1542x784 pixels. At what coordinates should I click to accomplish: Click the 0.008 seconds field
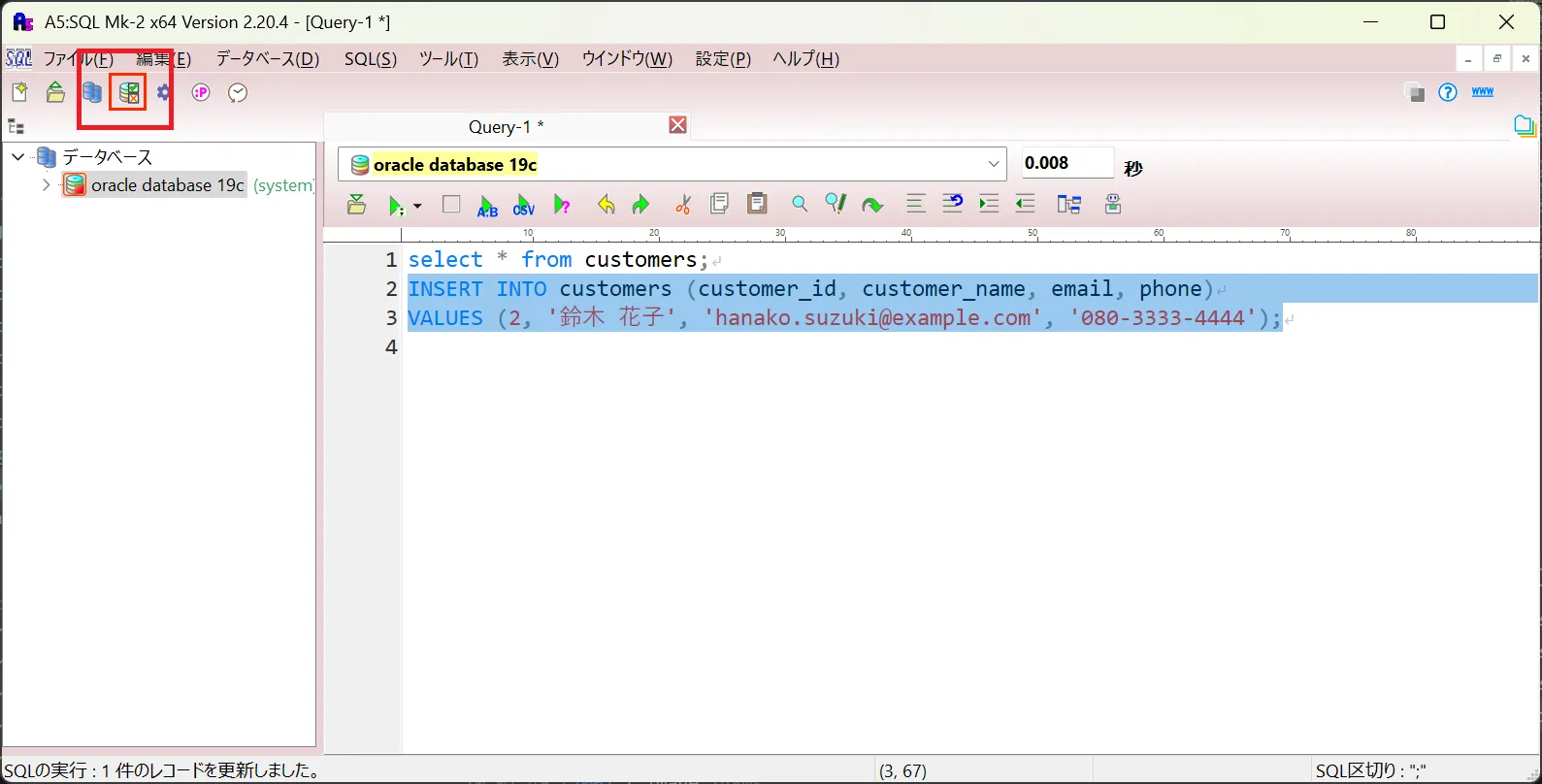tap(1066, 163)
